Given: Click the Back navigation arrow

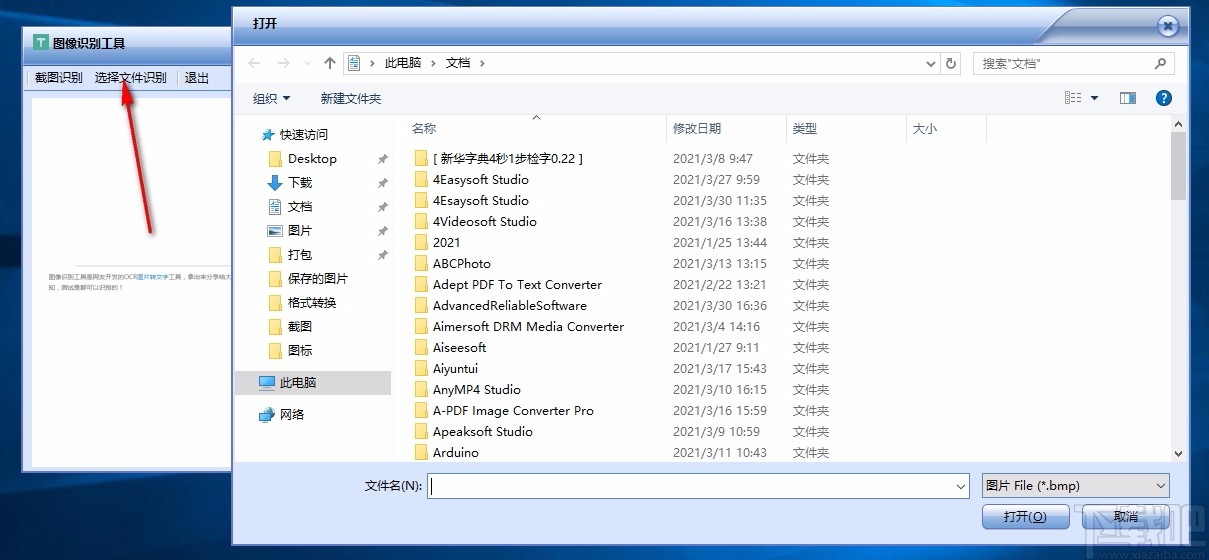Looking at the screenshot, I should coord(254,63).
